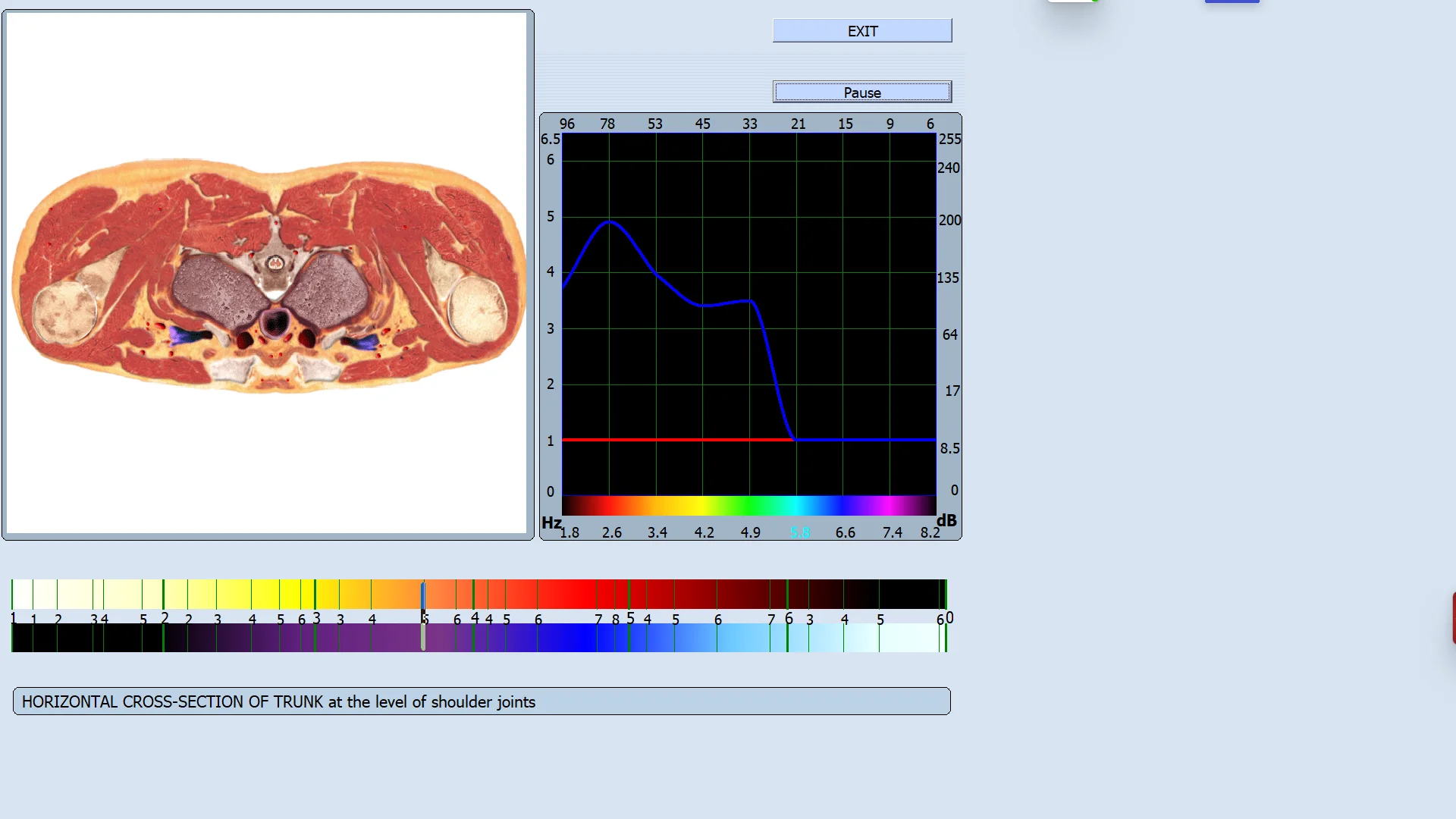
Task: Click large section marker 3 on scale
Action: coord(316,618)
